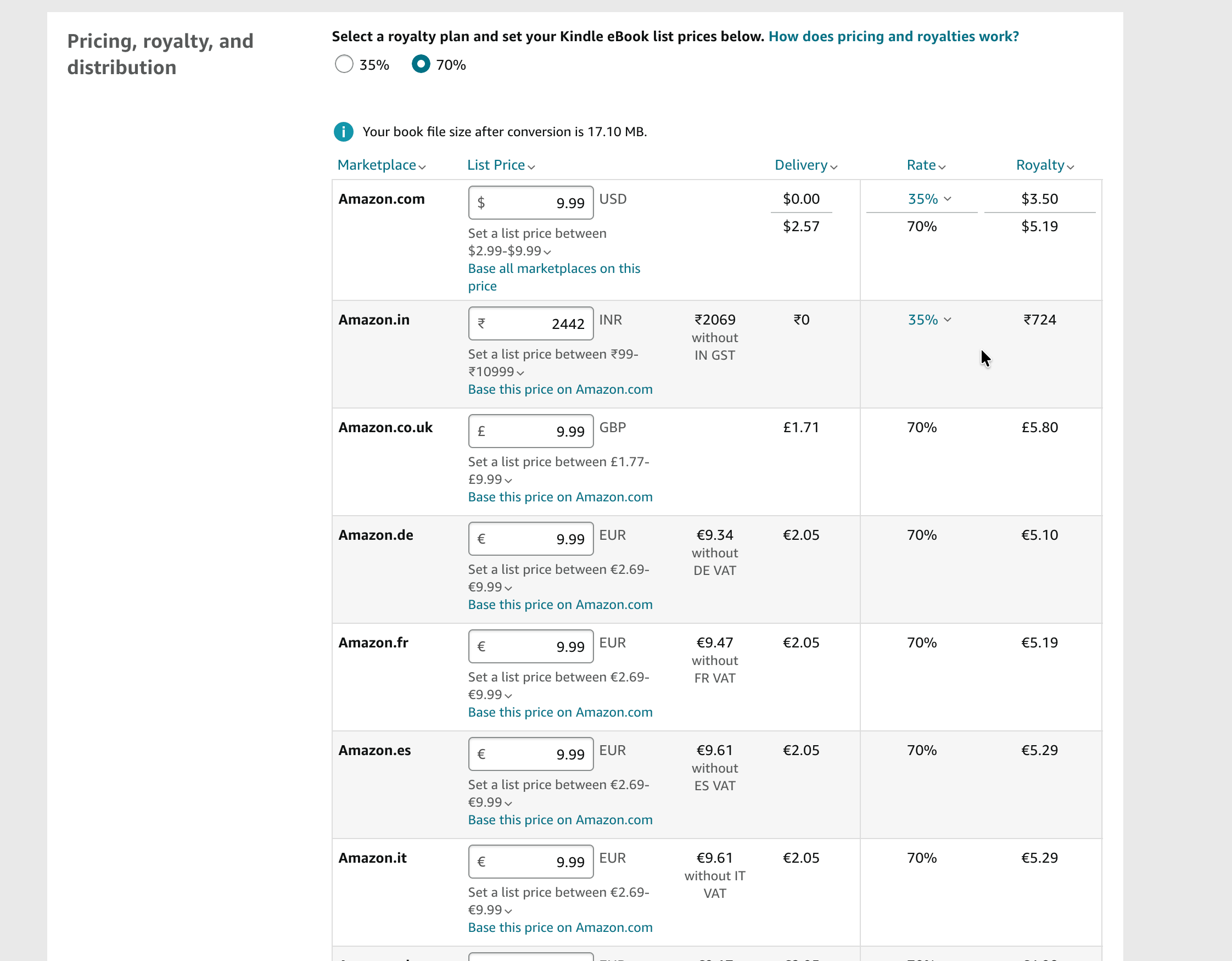Click Base this price link under Amazon.co.uk
This screenshot has height=961, width=1232.
pos(559,496)
